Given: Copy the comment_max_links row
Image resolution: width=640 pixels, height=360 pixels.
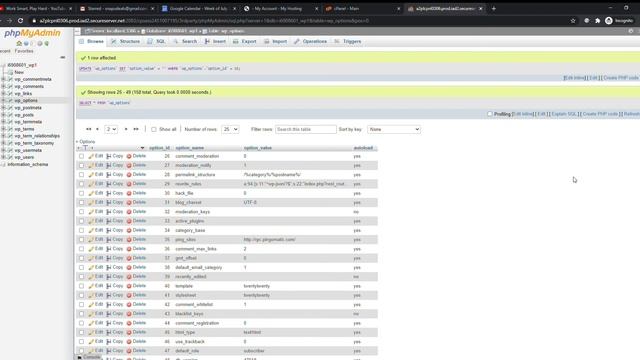Looking at the screenshot, I should point(115,249).
